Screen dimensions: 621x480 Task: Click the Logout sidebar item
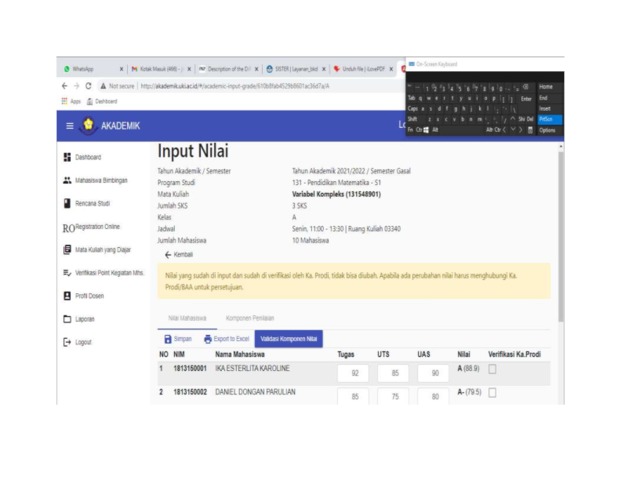point(85,342)
